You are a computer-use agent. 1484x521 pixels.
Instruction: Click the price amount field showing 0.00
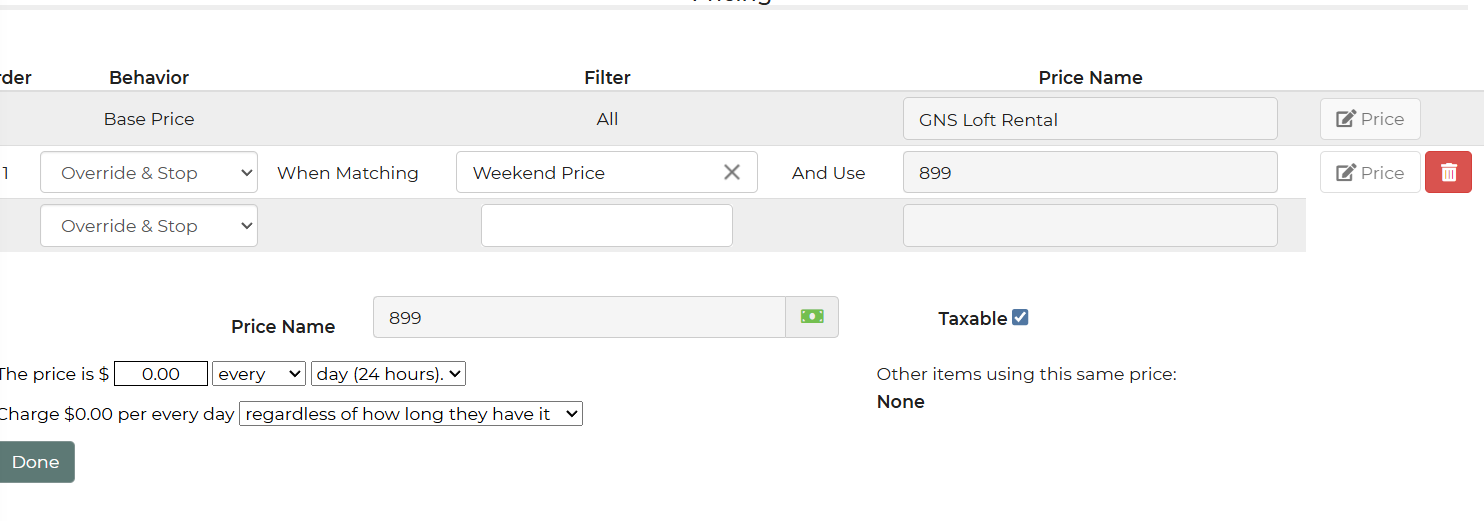(x=161, y=374)
